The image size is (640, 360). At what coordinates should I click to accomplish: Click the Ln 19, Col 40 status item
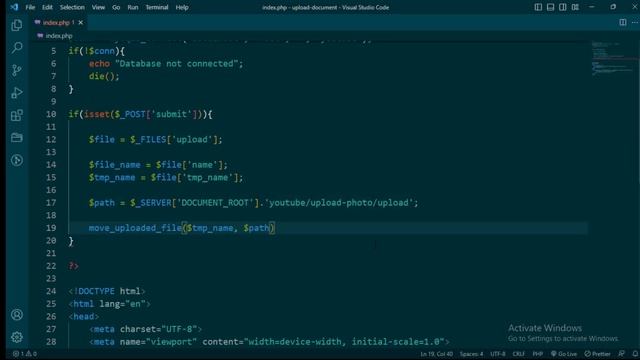[437, 354]
